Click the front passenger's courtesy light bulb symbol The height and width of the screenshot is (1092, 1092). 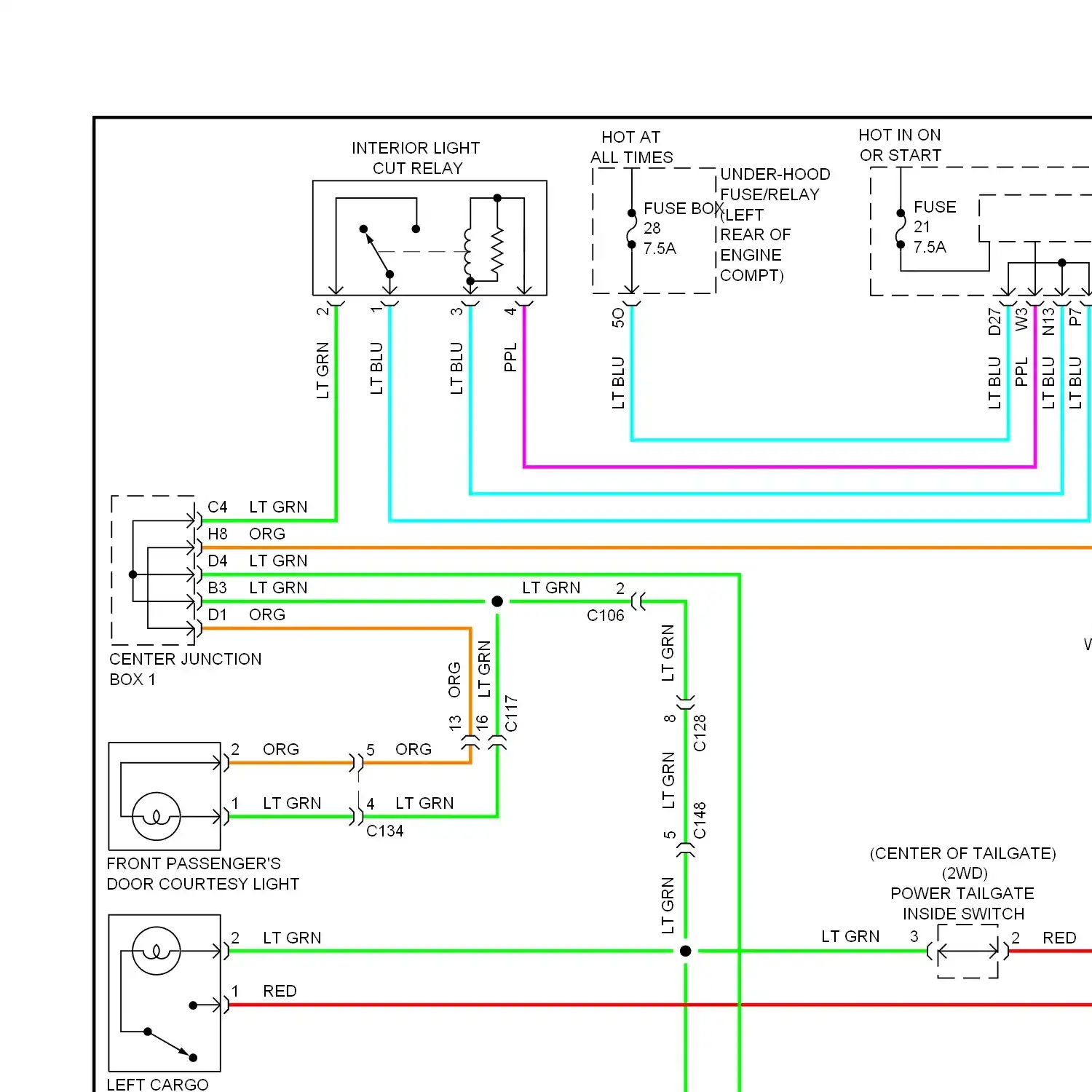(x=156, y=817)
